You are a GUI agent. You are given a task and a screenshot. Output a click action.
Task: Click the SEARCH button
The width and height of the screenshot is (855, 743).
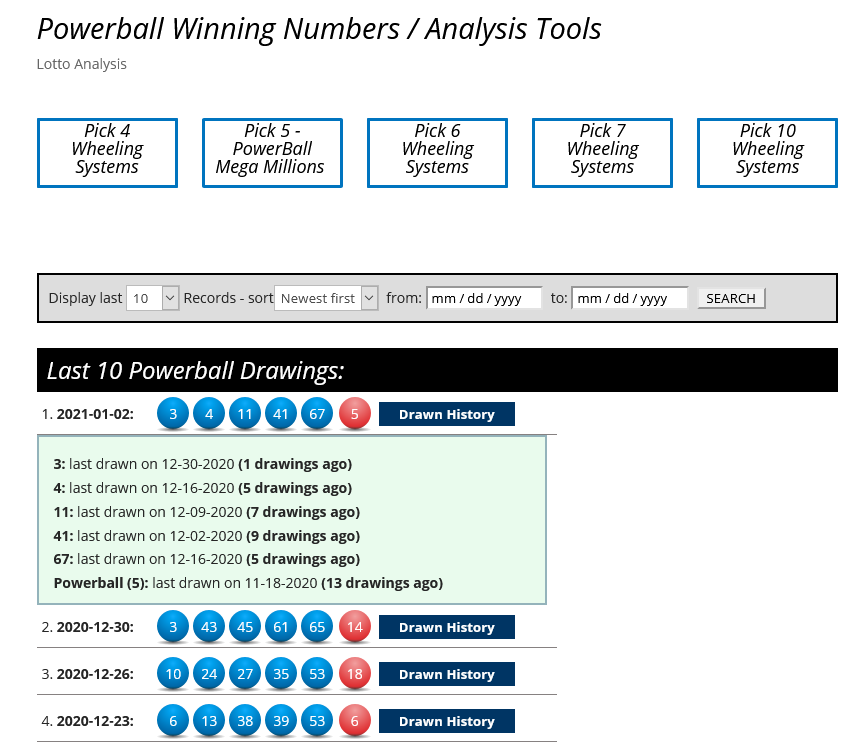[731, 298]
